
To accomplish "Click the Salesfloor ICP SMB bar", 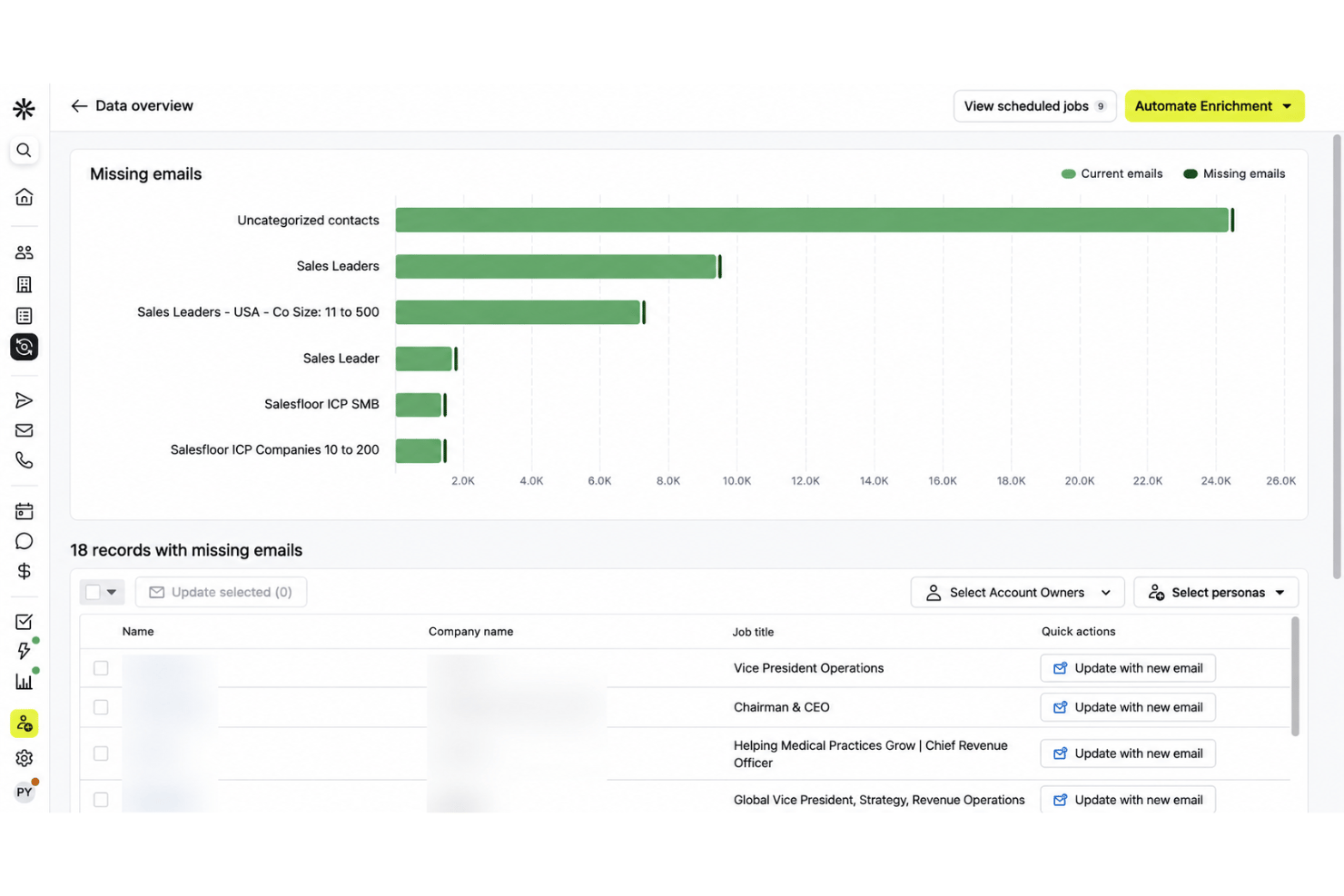I will click(419, 405).
